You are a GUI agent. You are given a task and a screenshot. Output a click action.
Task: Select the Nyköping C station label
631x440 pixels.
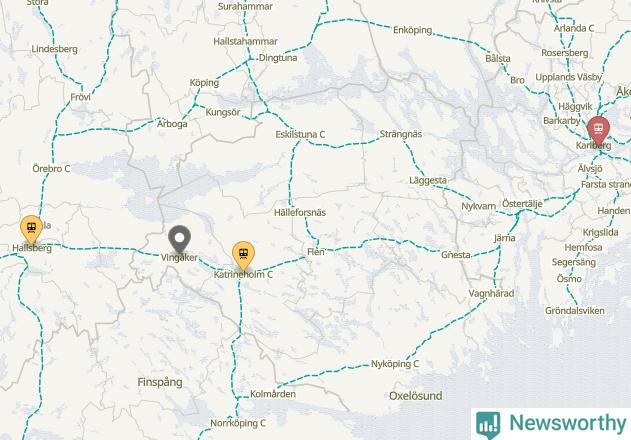(x=395, y=364)
